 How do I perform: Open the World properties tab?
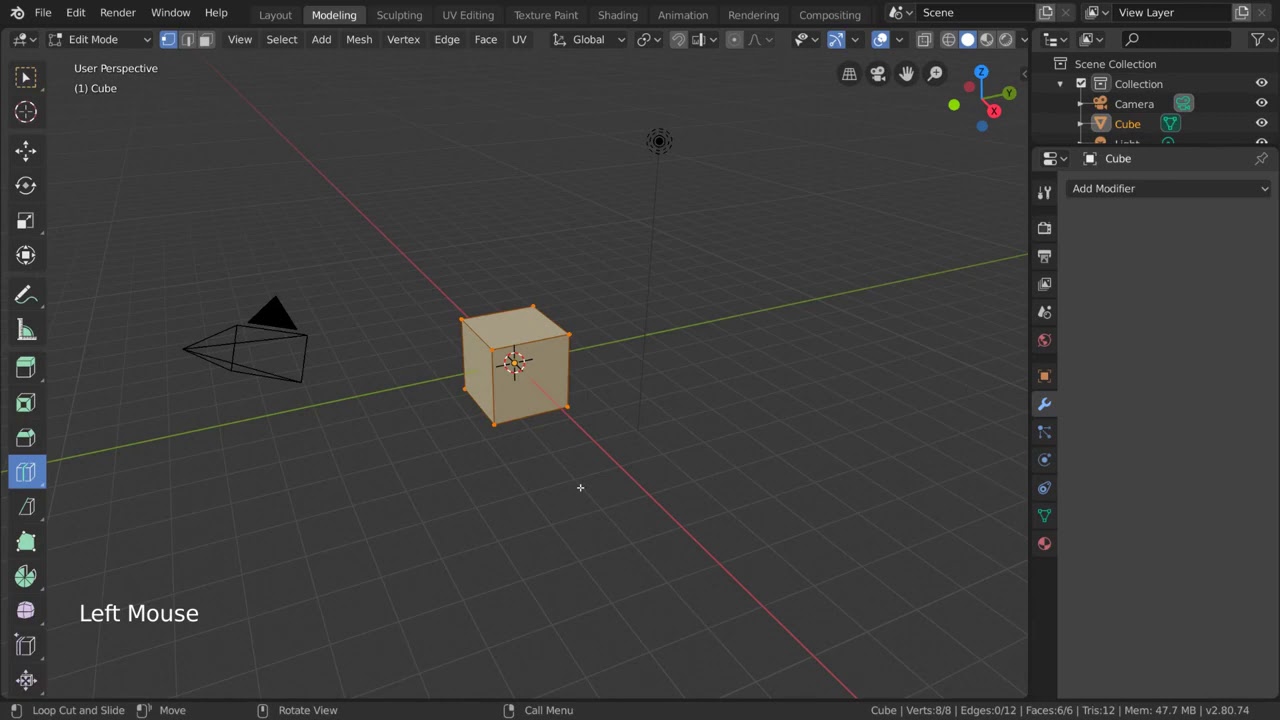click(x=1044, y=340)
